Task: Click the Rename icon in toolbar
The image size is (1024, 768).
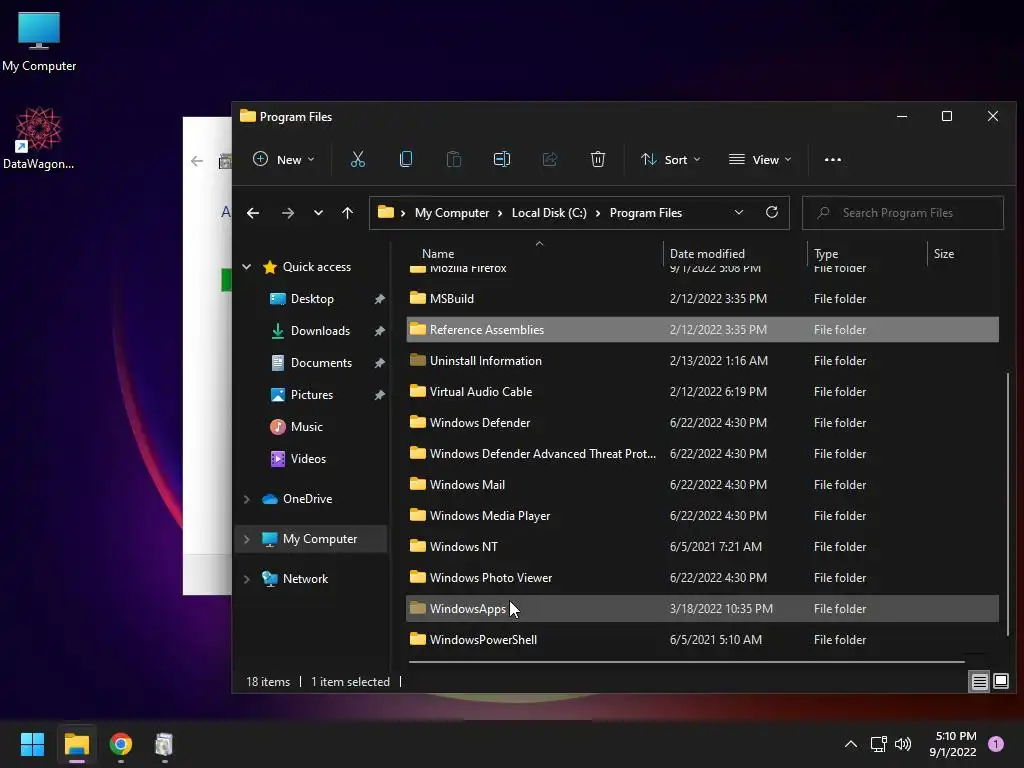Action: [x=502, y=159]
